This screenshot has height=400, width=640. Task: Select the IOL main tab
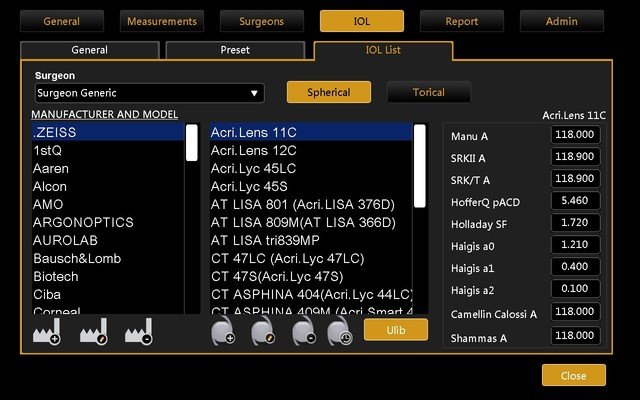click(362, 21)
